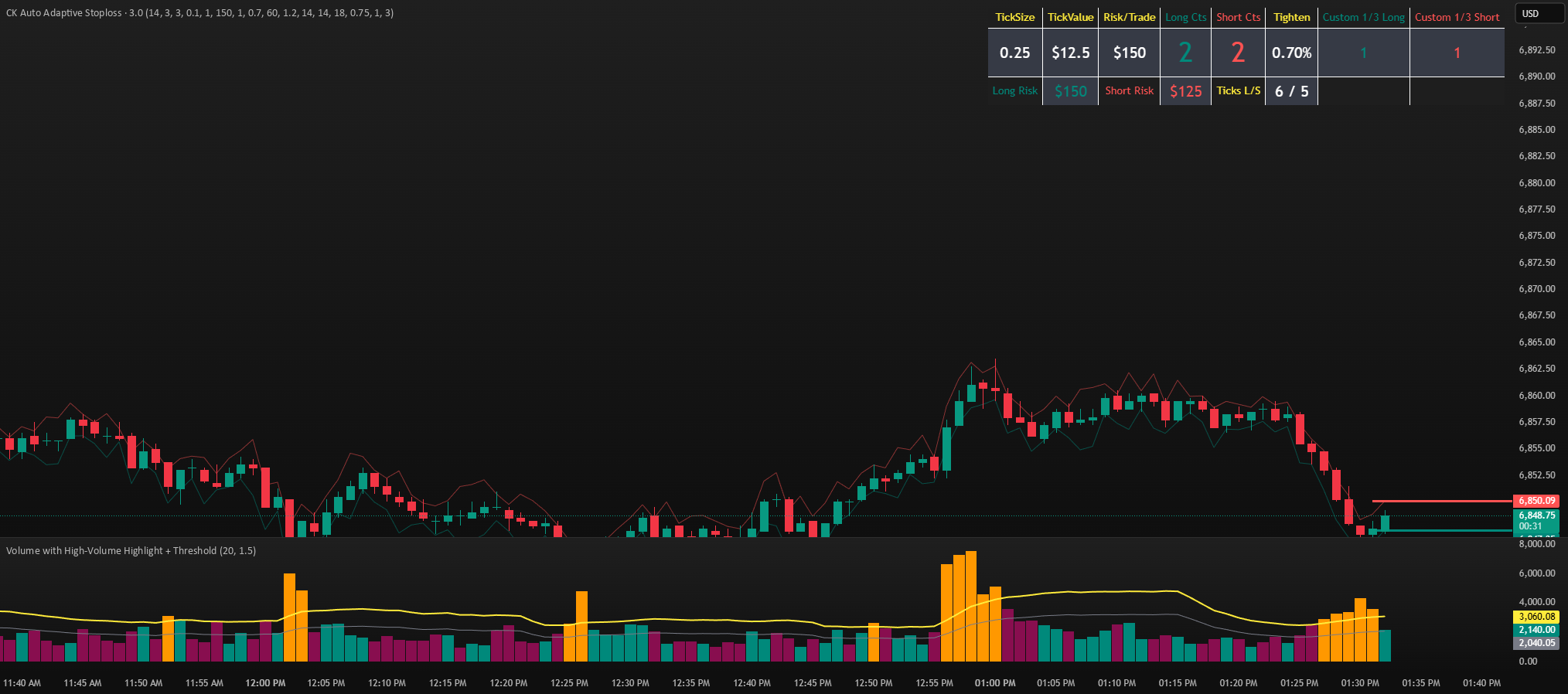This screenshot has height=694, width=1568.
Task: Click the 8,000.00 volume axis label
Action: [x=1537, y=544]
